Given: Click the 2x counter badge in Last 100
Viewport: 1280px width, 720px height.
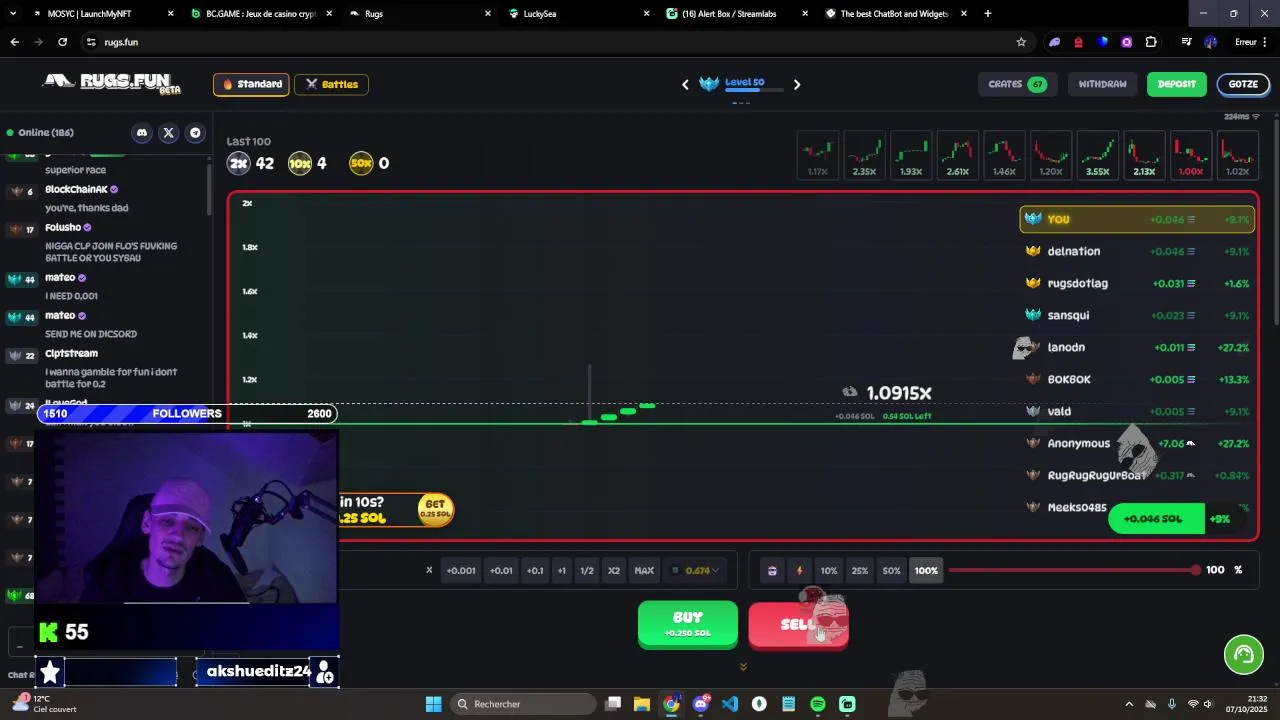Looking at the screenshot, I should 238,163.
